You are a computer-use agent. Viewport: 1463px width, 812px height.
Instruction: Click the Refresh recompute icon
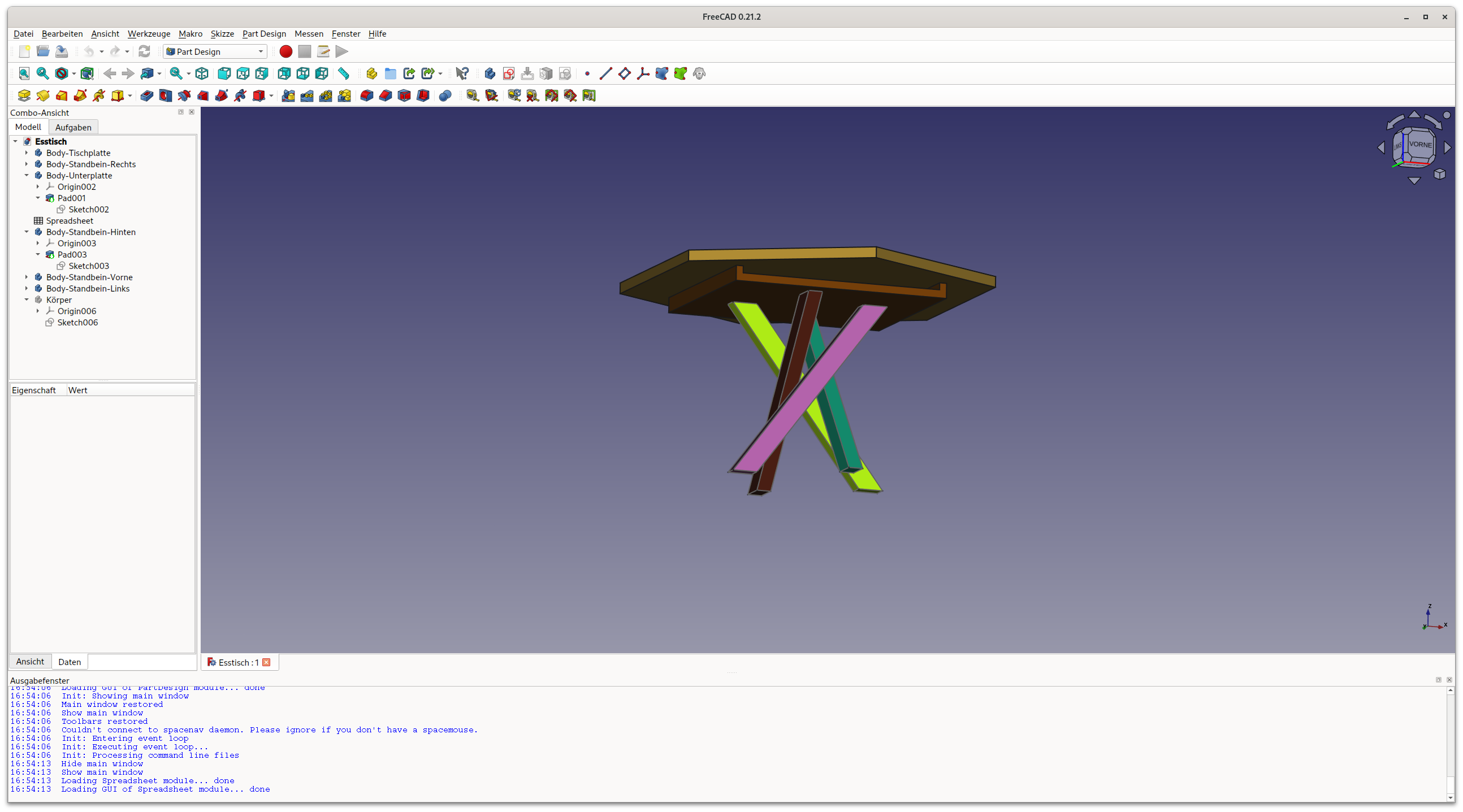[144, 51]
